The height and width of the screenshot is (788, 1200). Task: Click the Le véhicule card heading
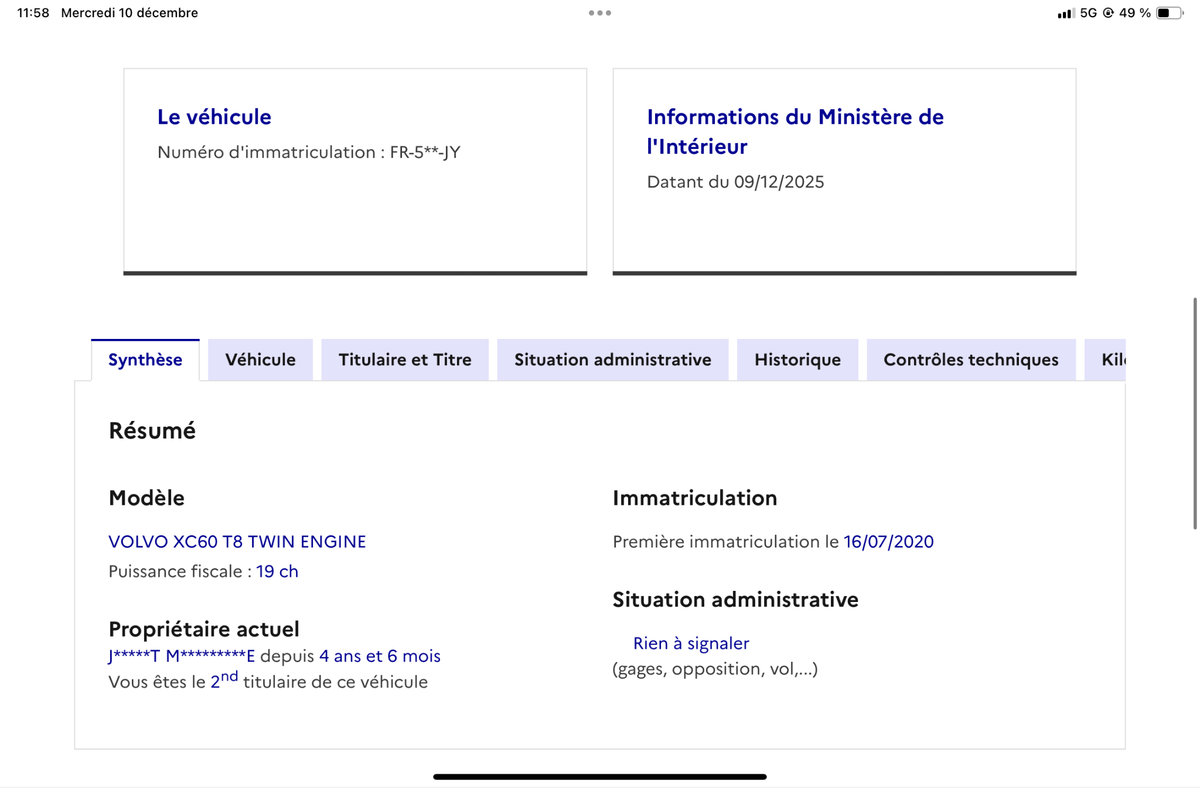(x=214, y=117)
